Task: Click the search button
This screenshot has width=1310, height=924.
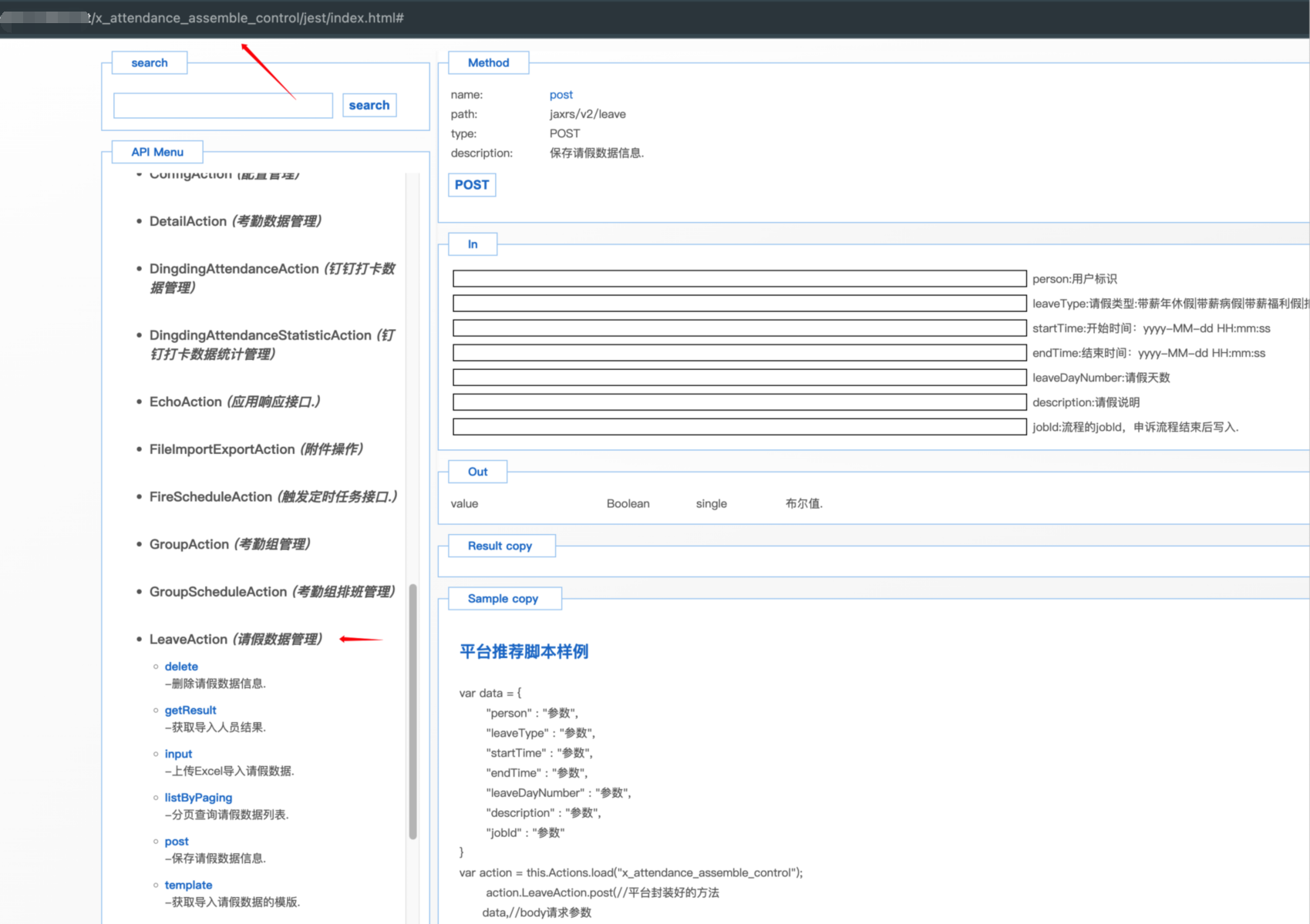Action: (369, 106)
